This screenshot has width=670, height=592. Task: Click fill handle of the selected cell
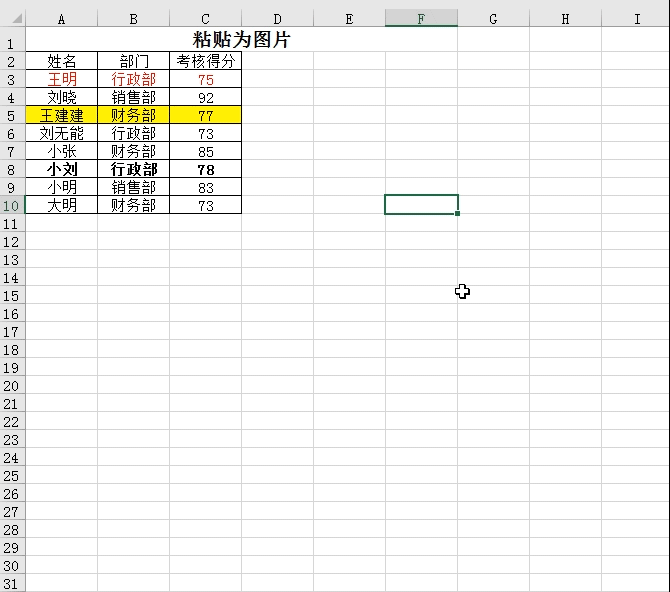(x=458, y=213)
